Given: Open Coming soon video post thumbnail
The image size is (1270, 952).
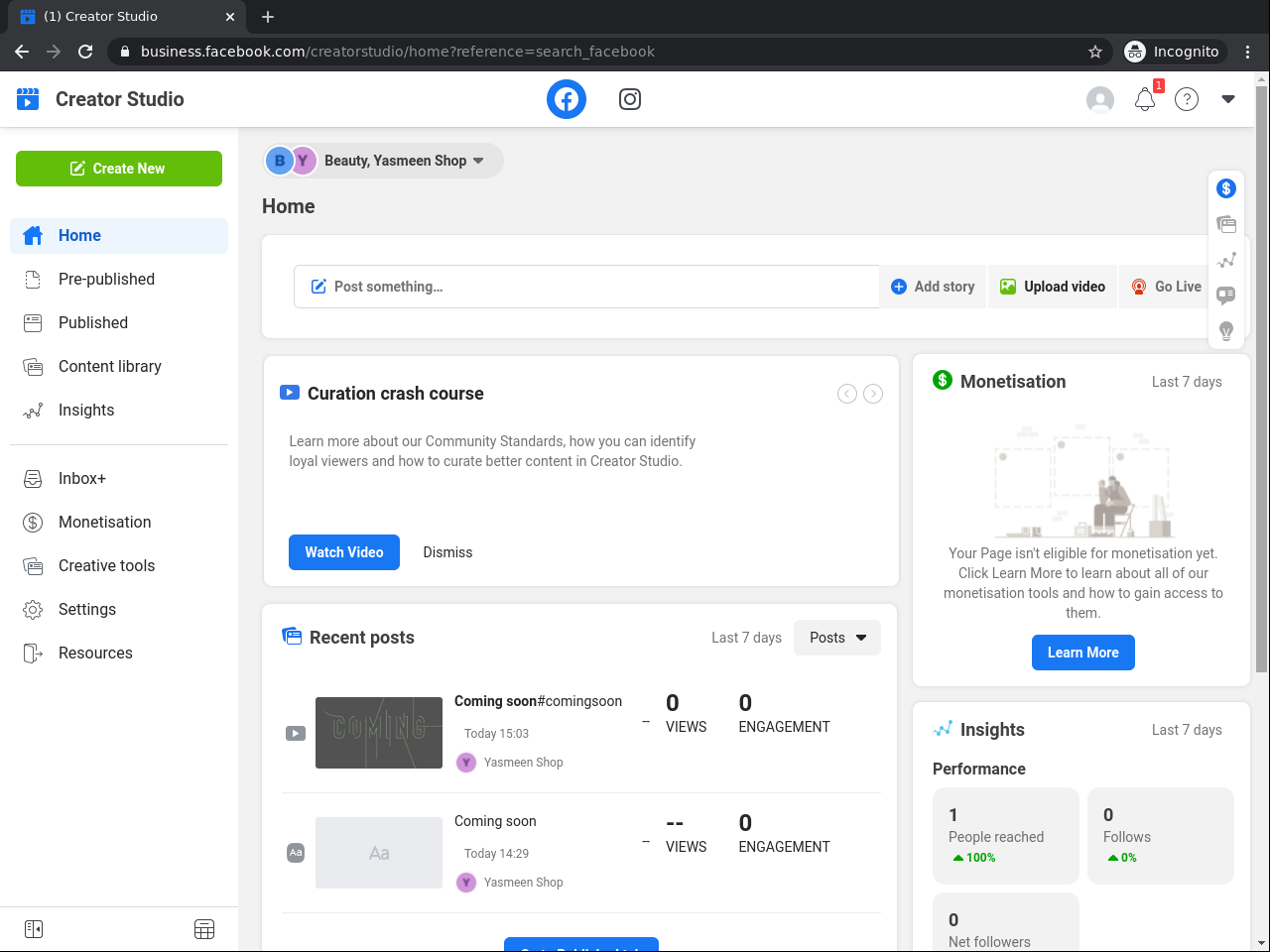Looking at the screenshot, I should click(379, 733).
